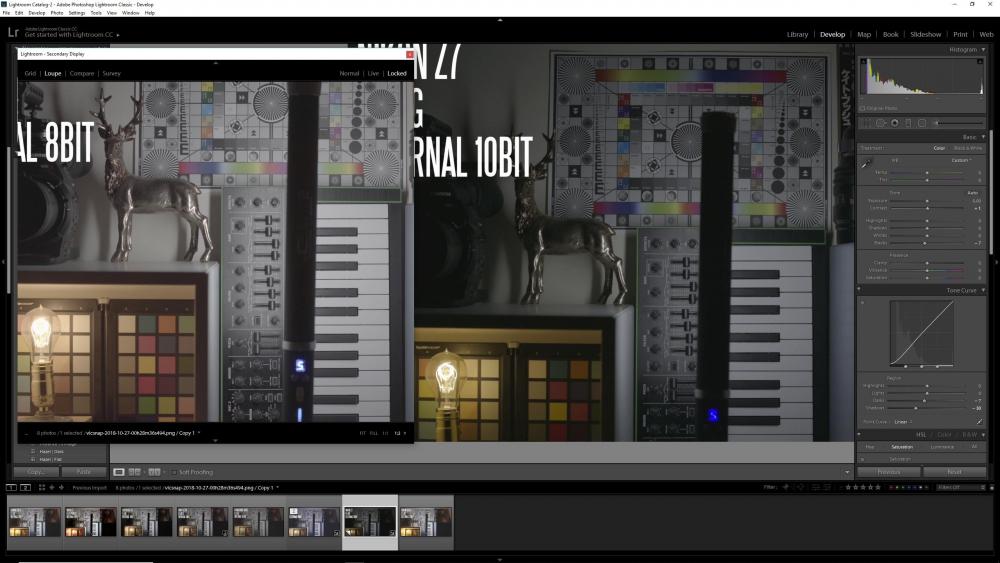The image size is (1000, 563).
Task: Select the Grid tab in secondary display
Action: [x=30, y=73]
